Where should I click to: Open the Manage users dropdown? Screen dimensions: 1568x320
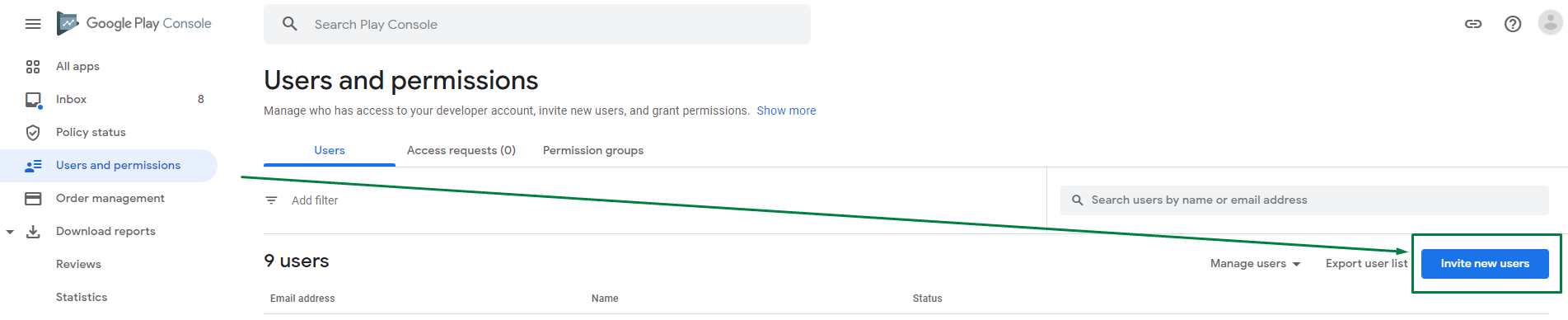1255,264
